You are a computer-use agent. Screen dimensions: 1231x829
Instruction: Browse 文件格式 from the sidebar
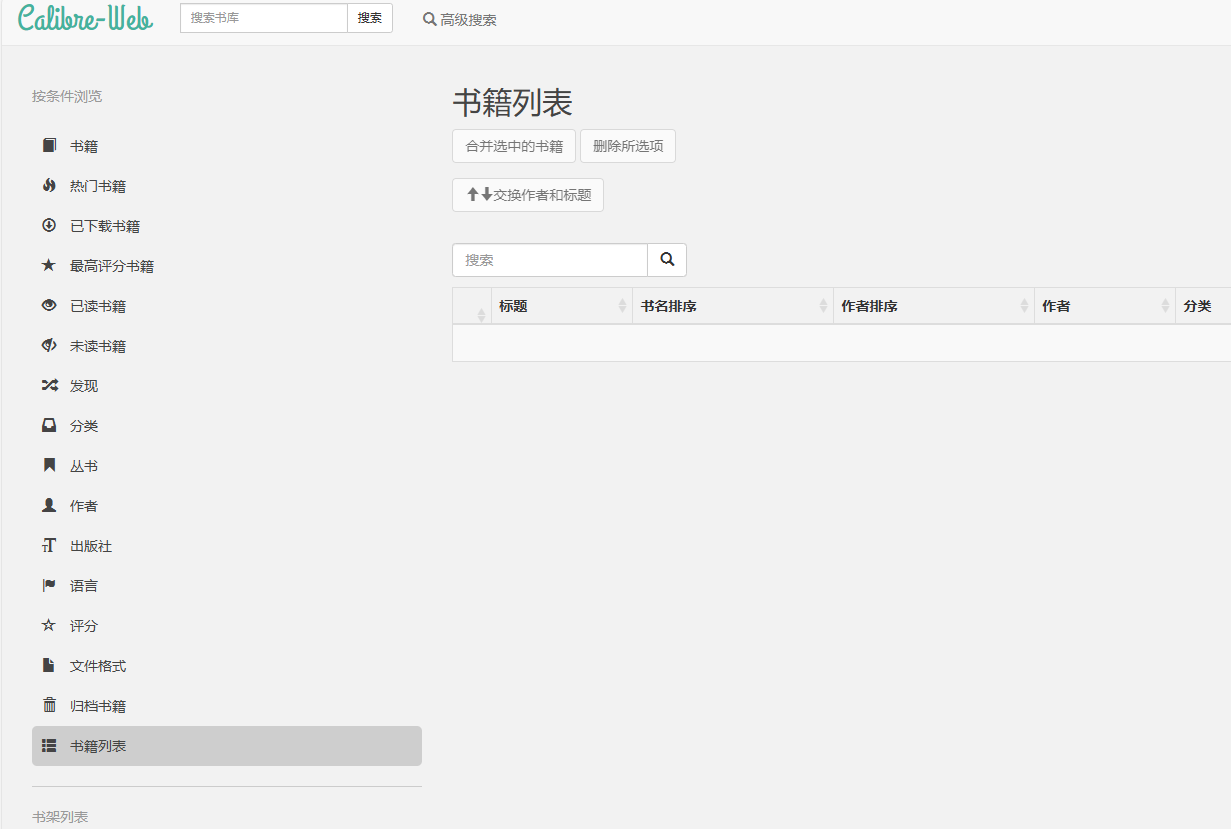227,666
